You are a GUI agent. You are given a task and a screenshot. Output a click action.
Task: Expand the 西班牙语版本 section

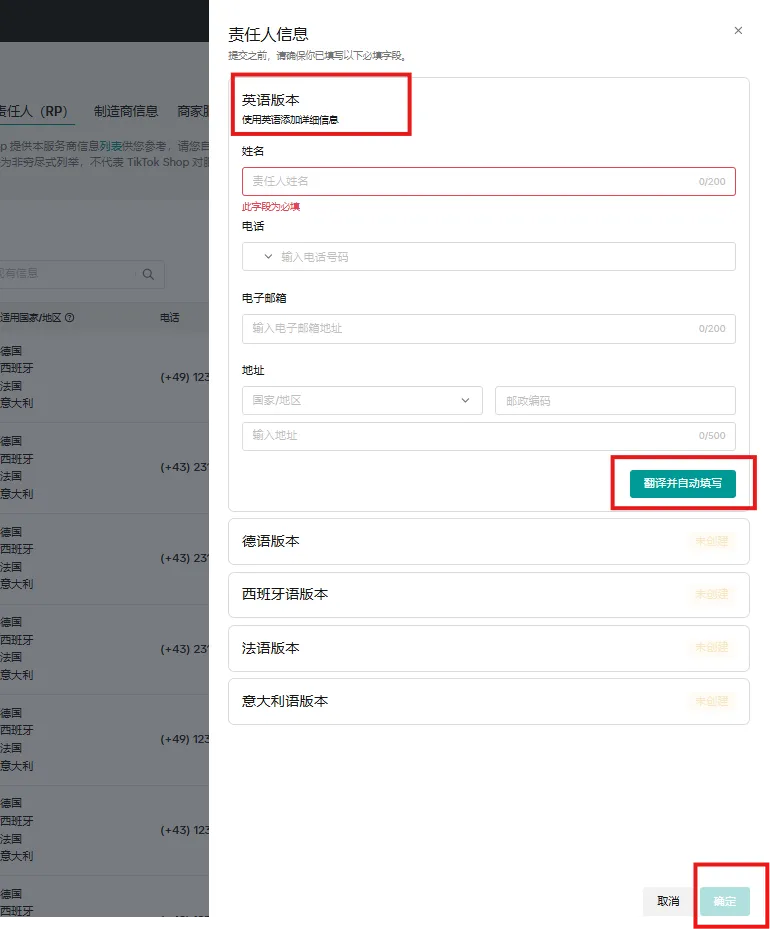pos(488,594)
